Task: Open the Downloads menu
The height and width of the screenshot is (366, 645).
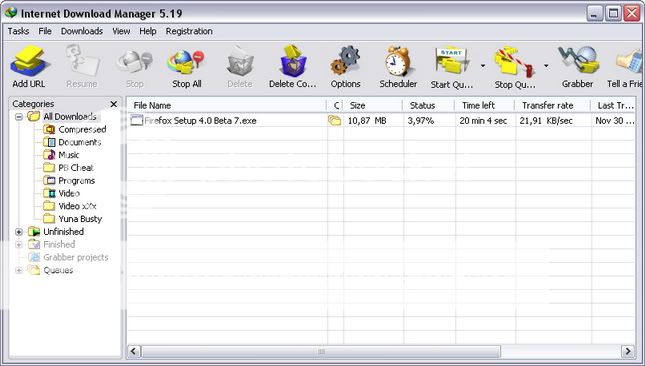Action: click(x=82, y=31)
